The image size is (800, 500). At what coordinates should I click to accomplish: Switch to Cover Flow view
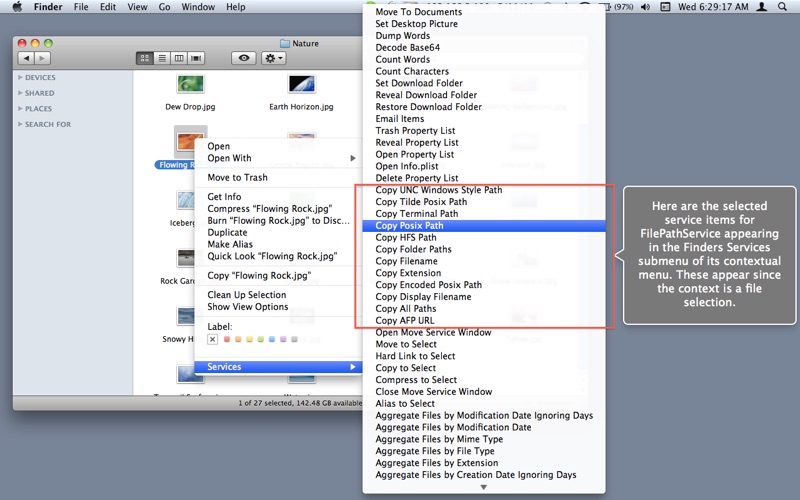coord(196,58)
